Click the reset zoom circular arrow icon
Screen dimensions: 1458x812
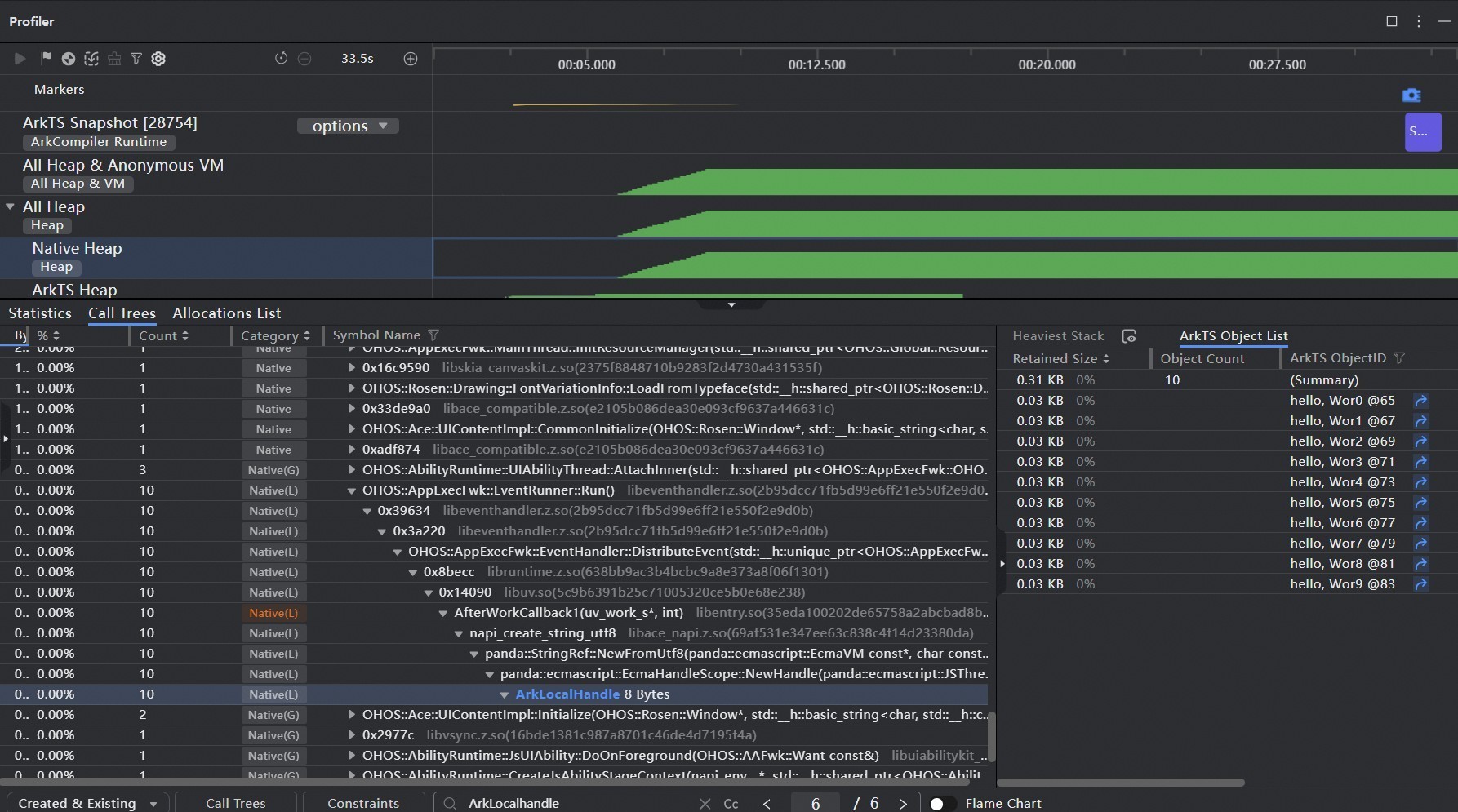(281, 59)
